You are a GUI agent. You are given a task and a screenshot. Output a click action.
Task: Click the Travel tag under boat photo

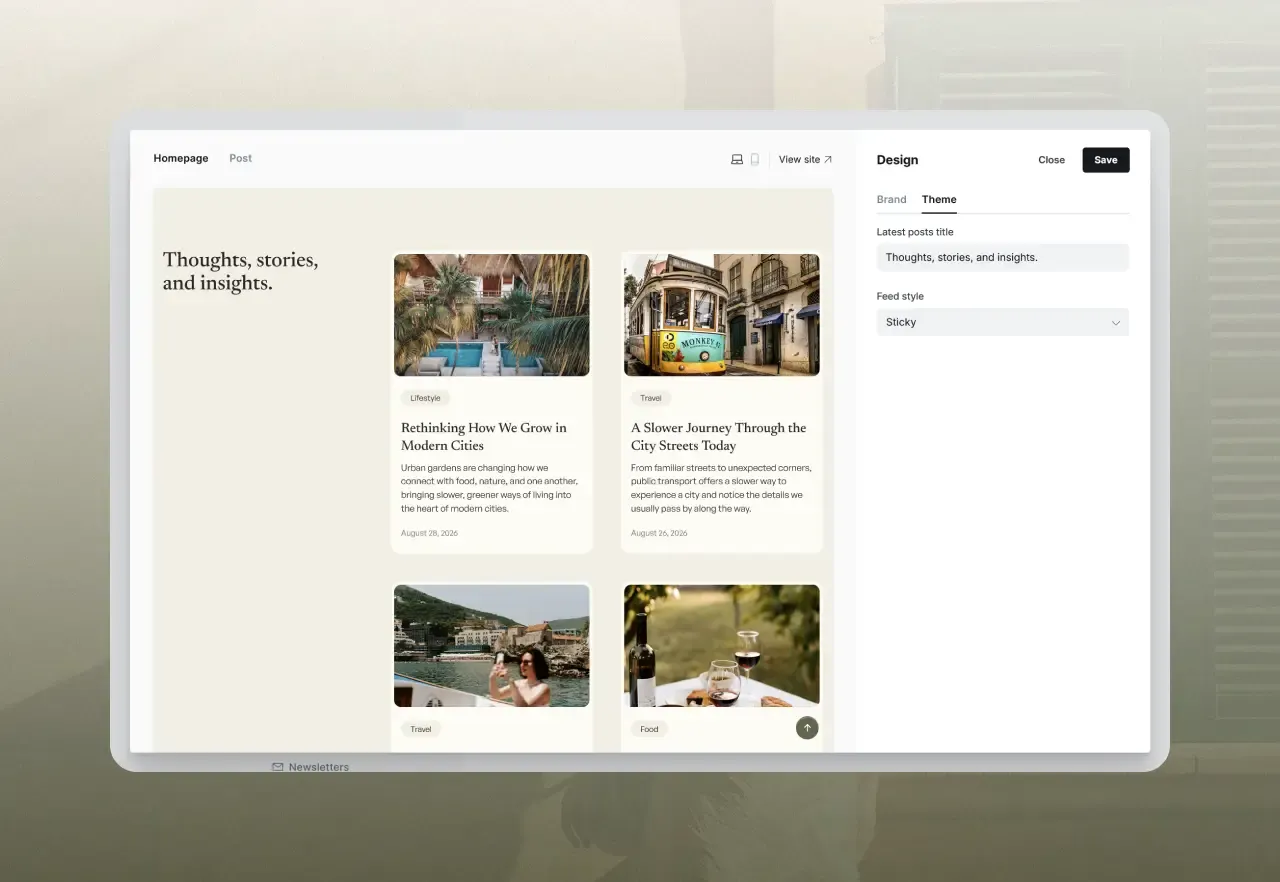(x=421, y=729)
